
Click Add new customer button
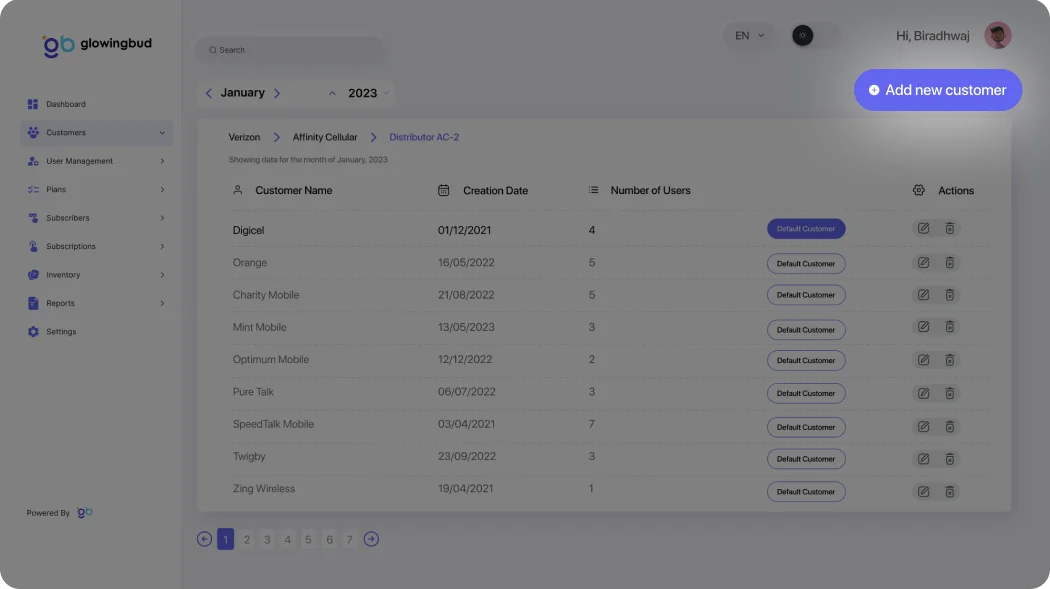[x=937, y=90]
